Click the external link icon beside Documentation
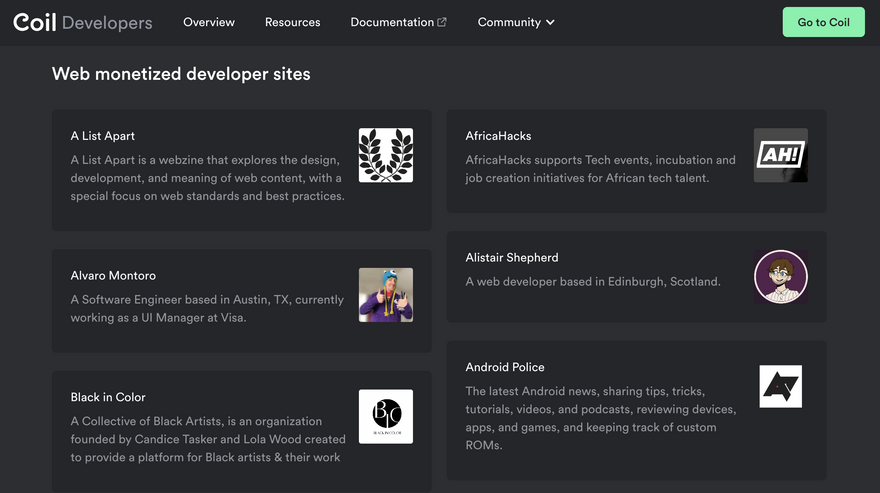This screenshot has width=880, height=493. coord(442,22)
